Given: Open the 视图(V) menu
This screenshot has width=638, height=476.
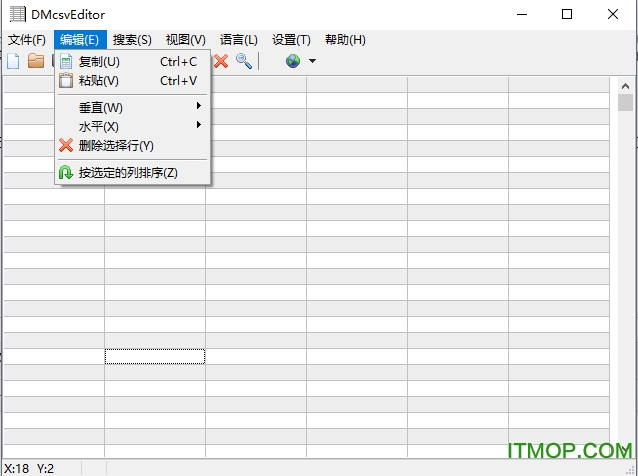Looking at the screenshot, I should (186, 40).
